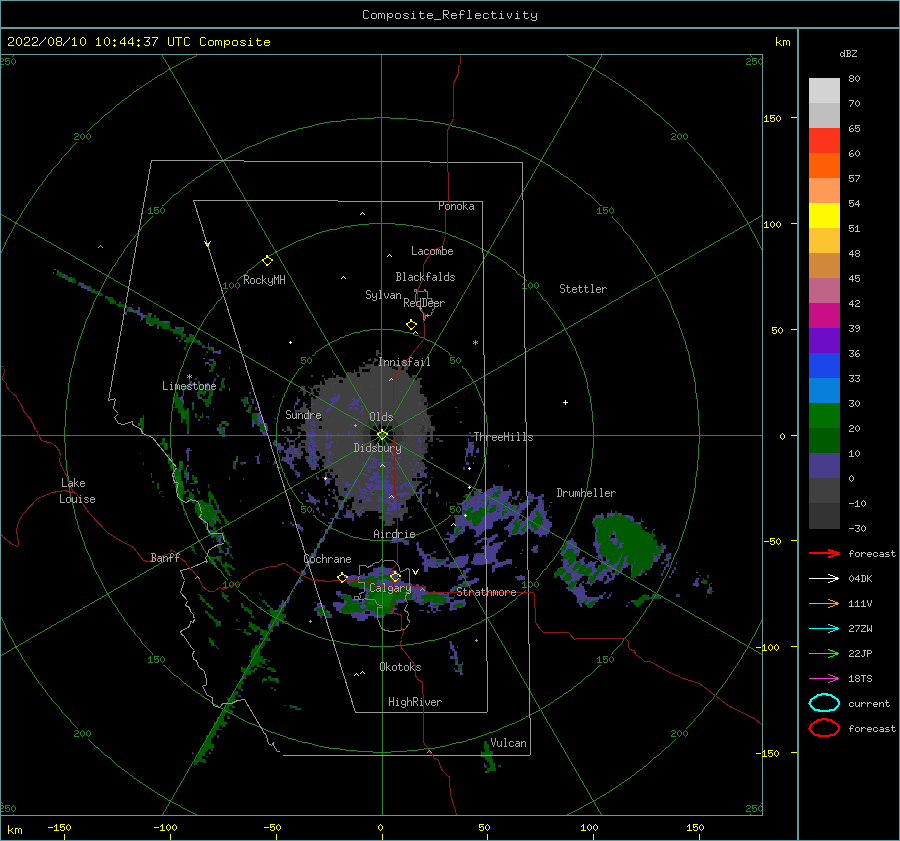Viewport: 900px width, 841px height.
Task: Click the Strathmore label
Action: pos(486,592)
